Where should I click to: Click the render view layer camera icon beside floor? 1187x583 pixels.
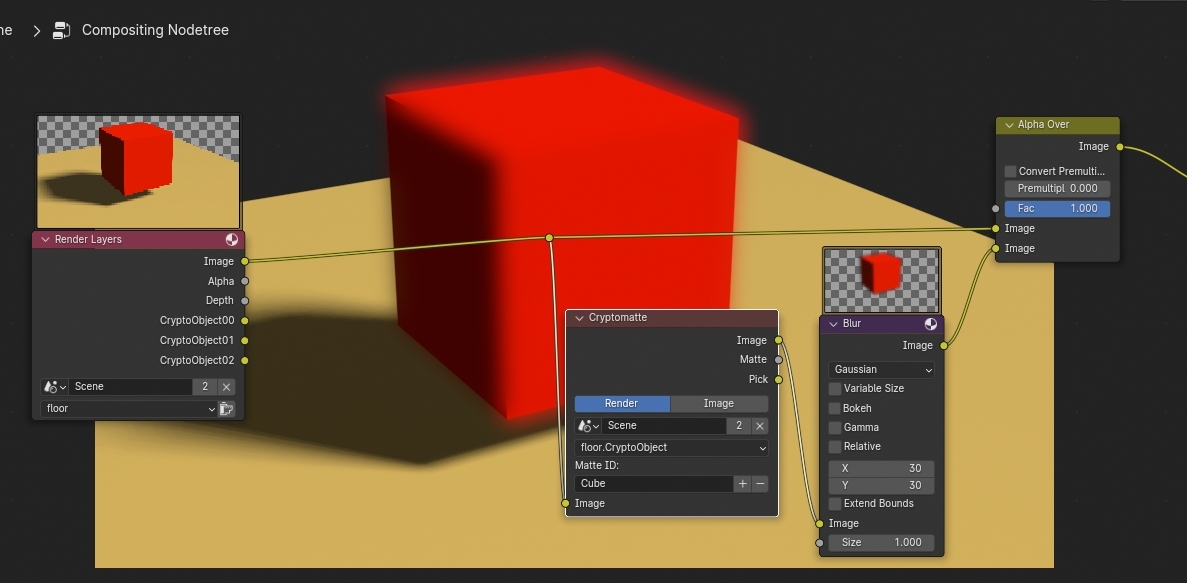[227, 408]
